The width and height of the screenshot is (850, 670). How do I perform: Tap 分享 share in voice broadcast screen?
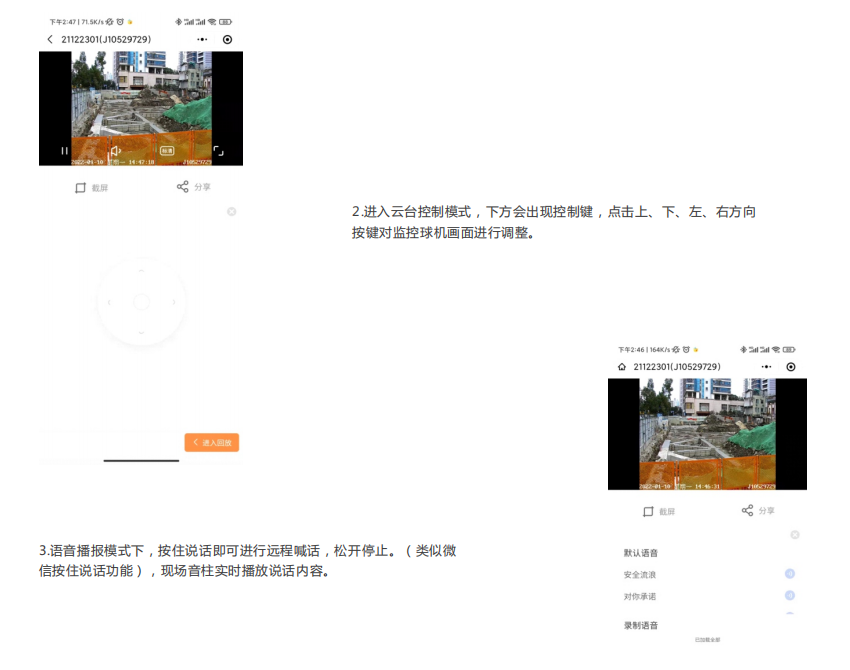pos(758,510)
